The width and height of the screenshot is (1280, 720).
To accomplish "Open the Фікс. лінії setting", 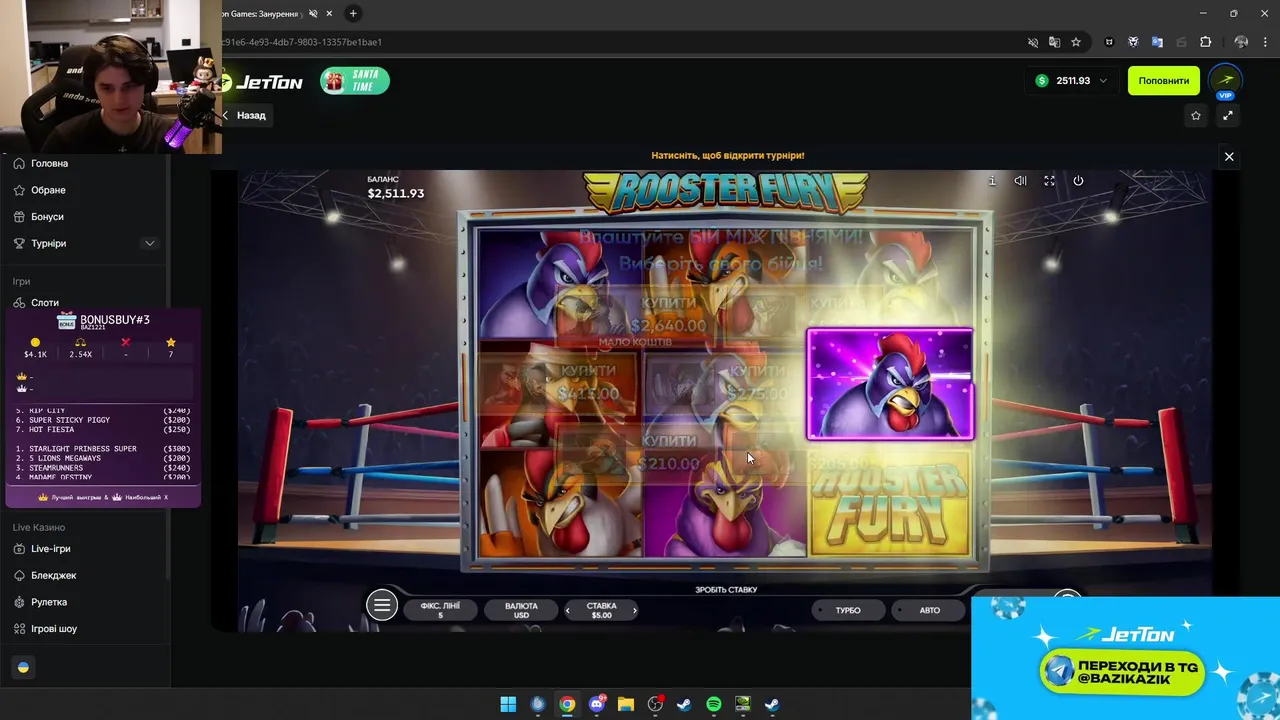I will click(440, 610).
